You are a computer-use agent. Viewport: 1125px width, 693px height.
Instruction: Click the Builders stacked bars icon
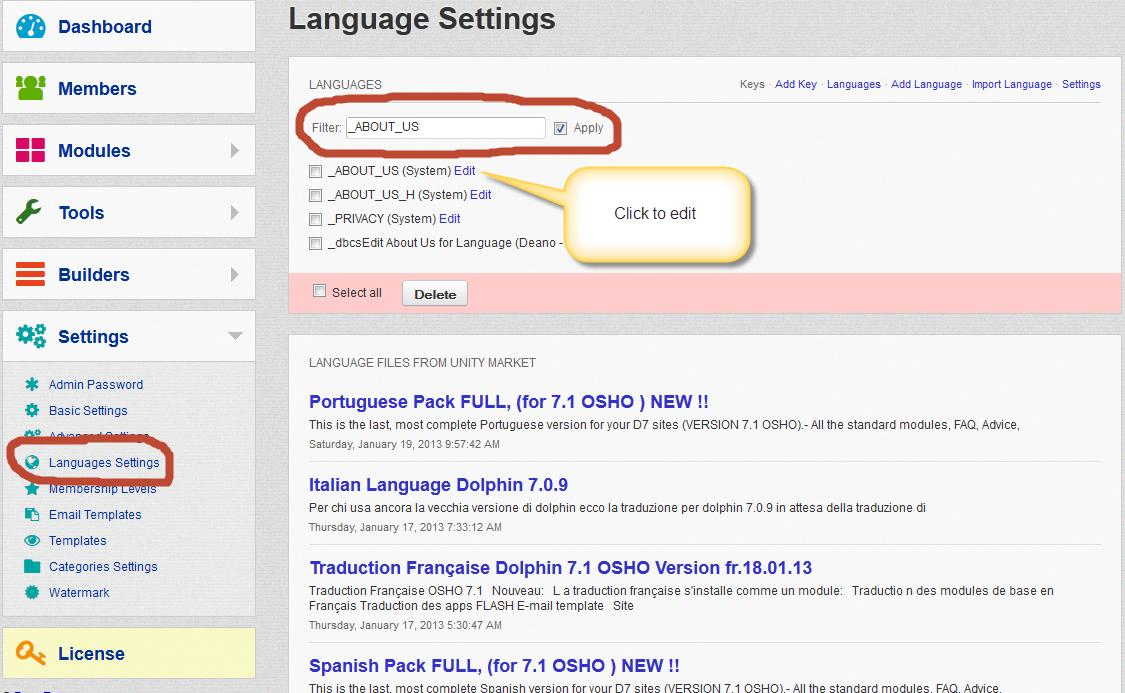(x=31, y=275)
